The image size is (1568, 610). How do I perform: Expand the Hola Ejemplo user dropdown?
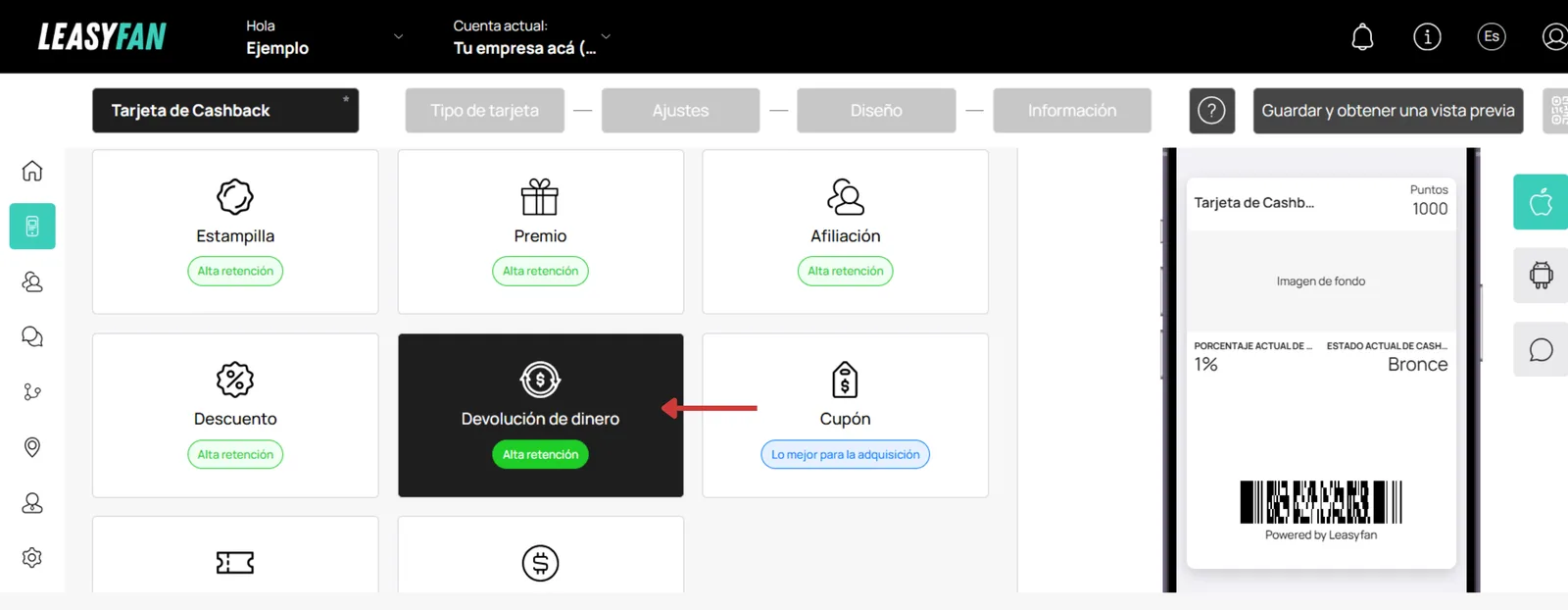(398, 37)
